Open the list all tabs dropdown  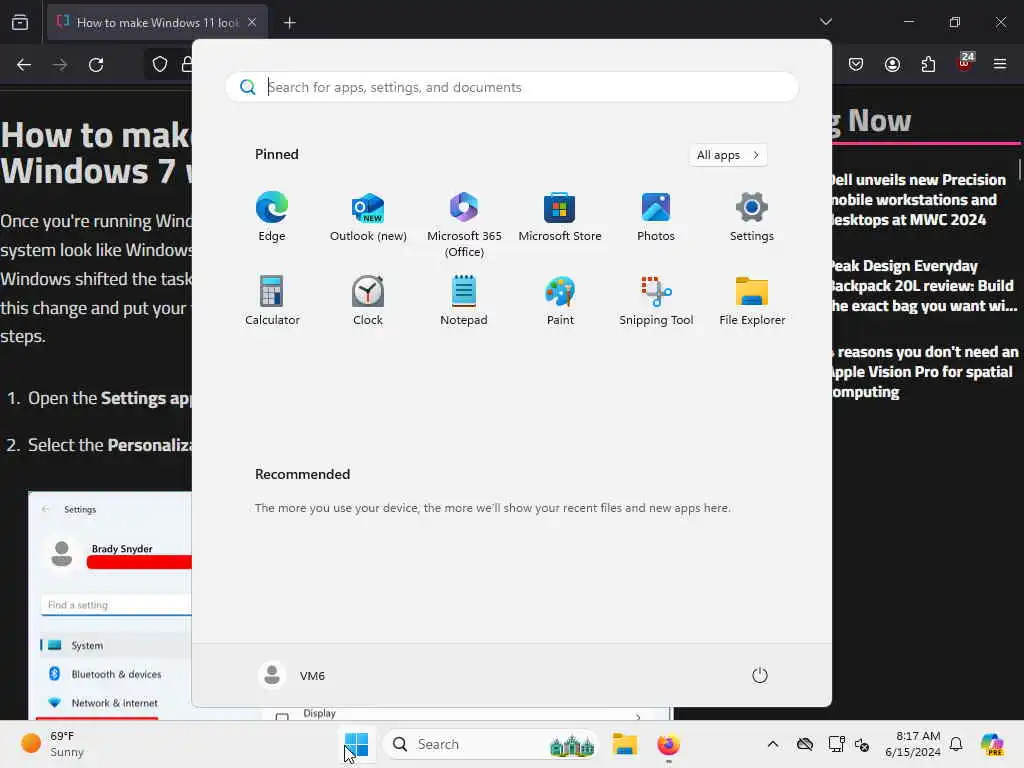coord(825,22)
